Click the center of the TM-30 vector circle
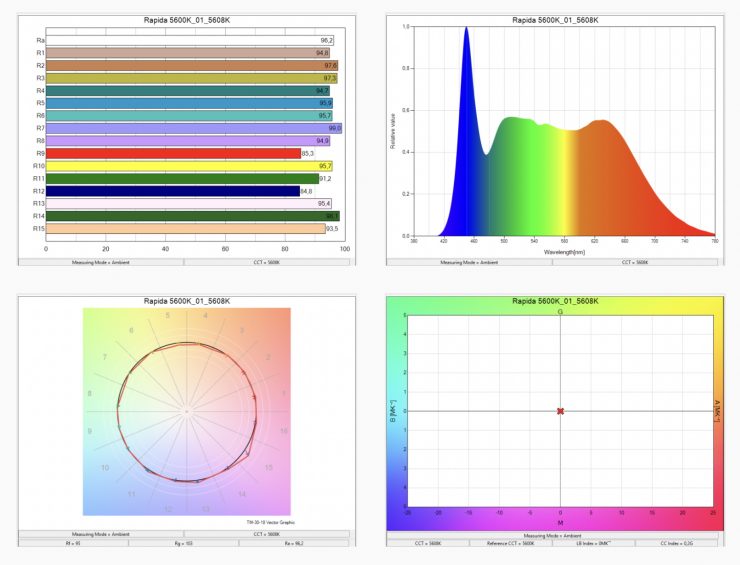The height and width of the screenshot is (565, 740). click(x=186, y=411)
